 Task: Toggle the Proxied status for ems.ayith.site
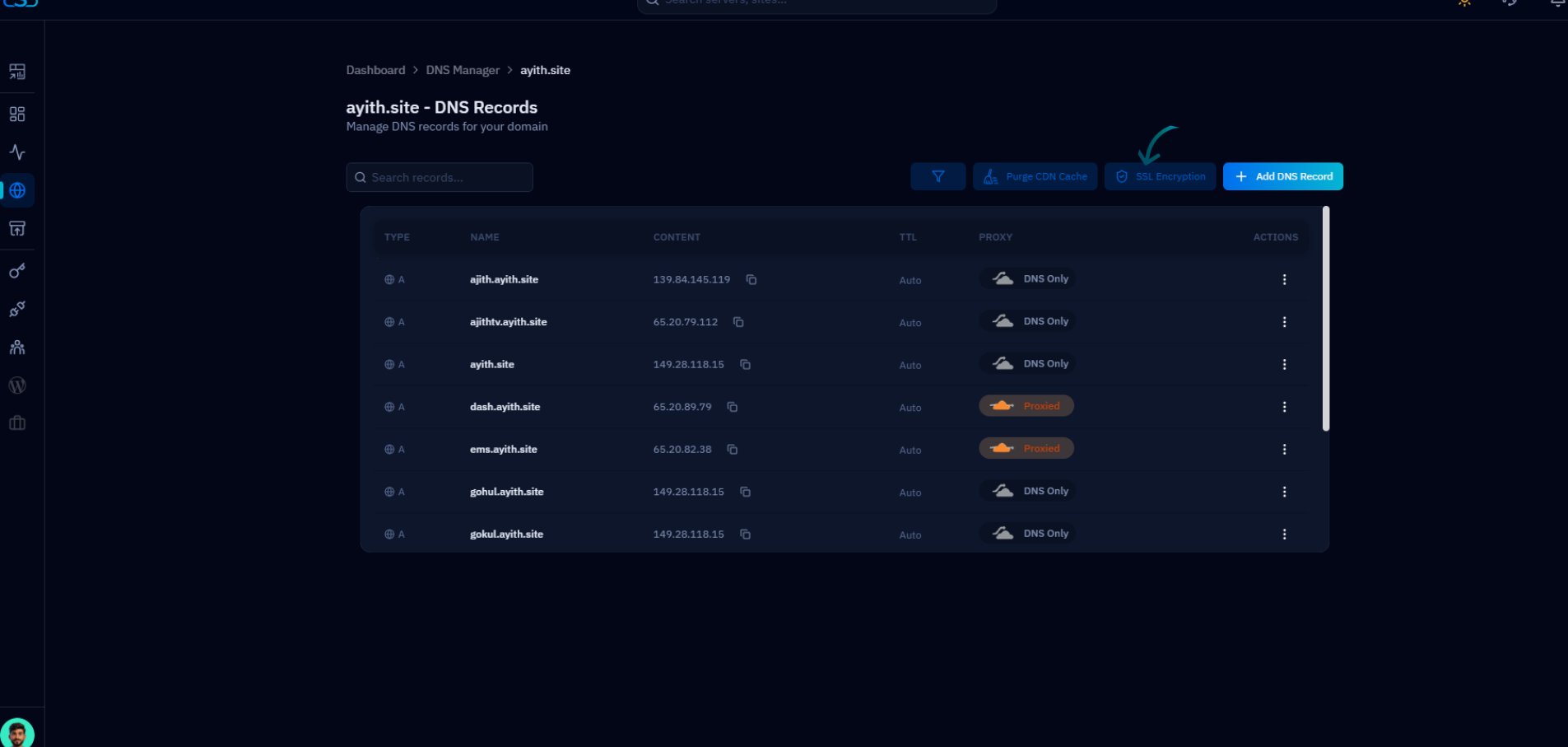(1026, 448)
